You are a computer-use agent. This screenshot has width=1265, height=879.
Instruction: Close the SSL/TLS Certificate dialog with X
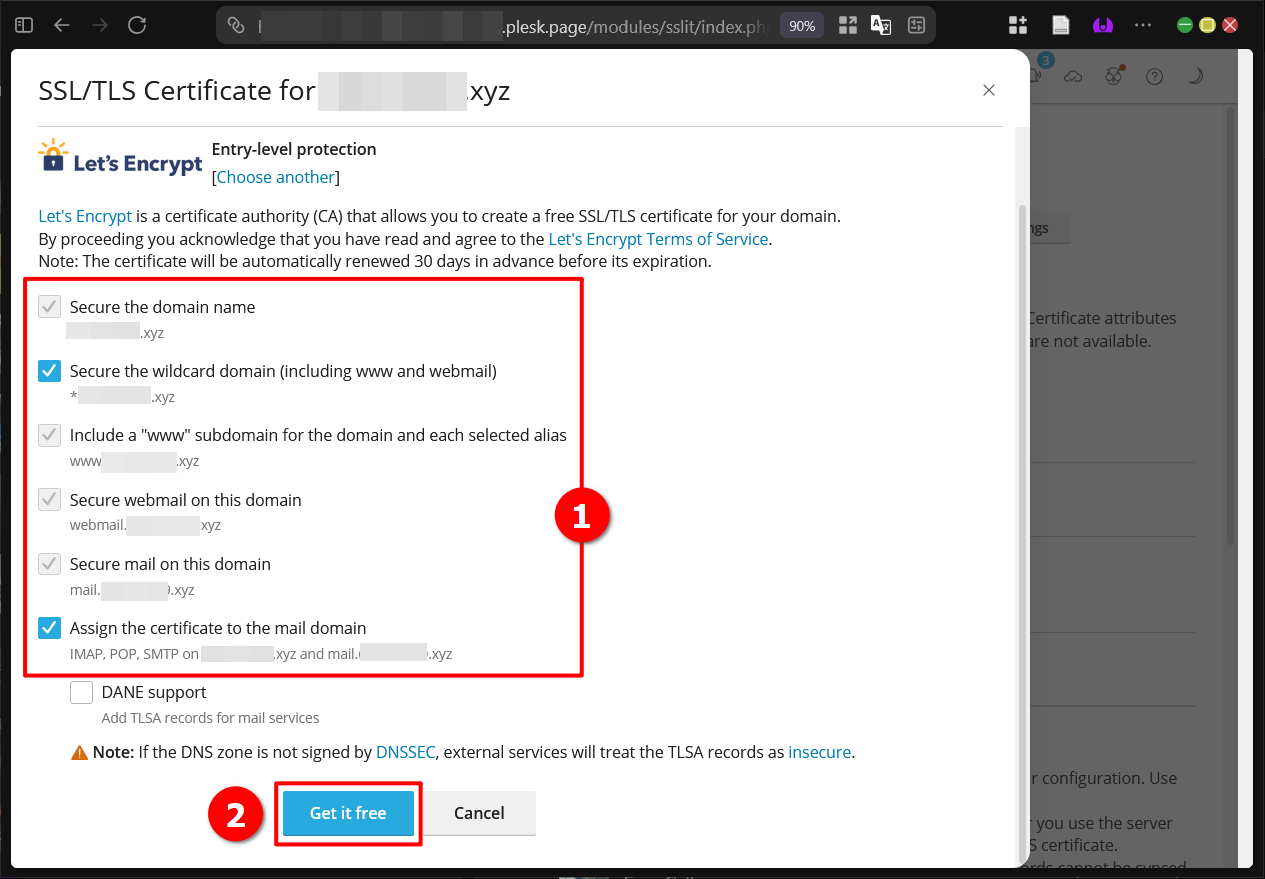coord(989,90)
